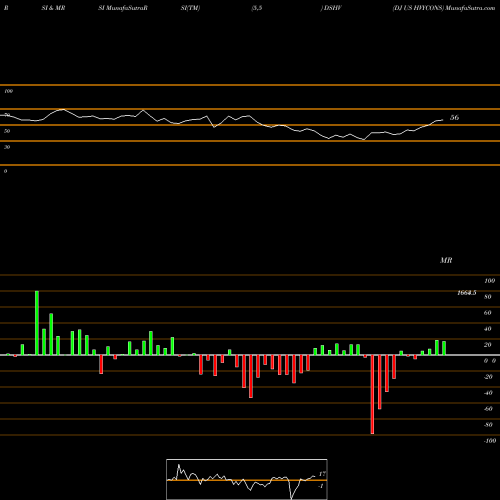Image resolution: width=500 pixels, height=500 pixels.
Task: Click the MR axis label -40
Action: (488, 393)
